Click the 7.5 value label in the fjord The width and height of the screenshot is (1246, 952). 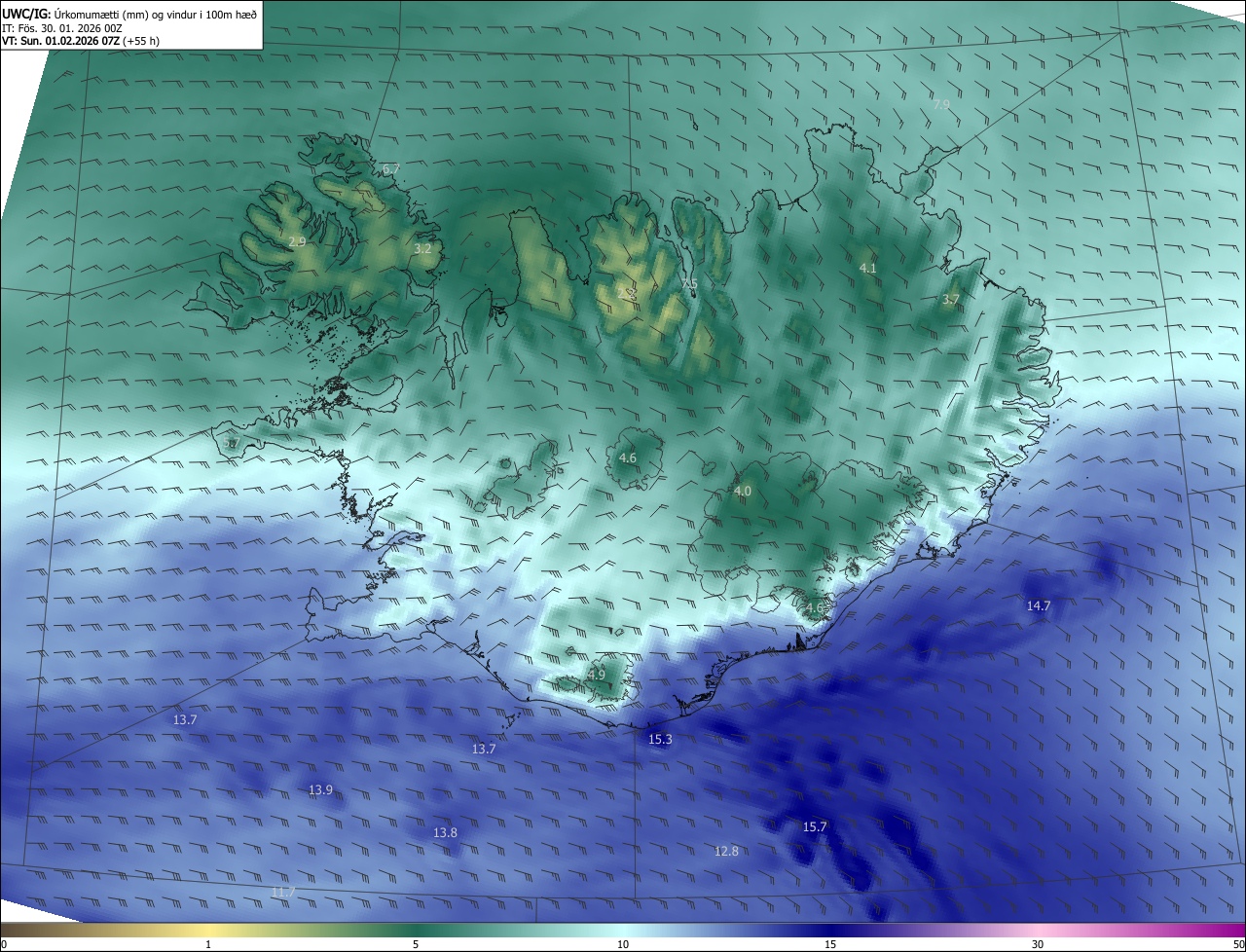689,284
